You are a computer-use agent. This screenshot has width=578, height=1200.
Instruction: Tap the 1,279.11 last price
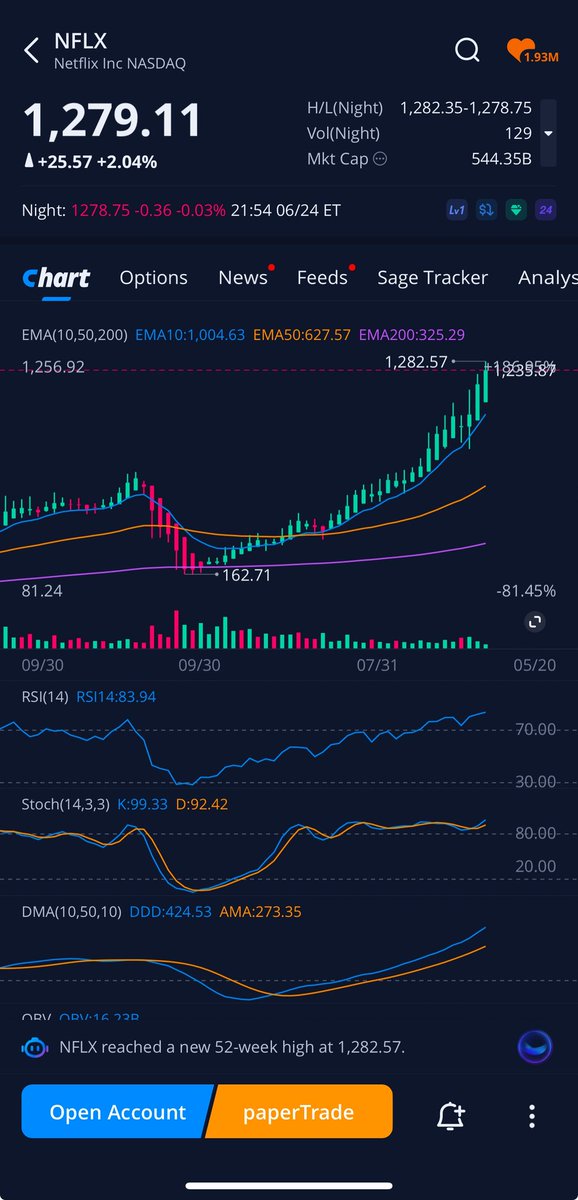click(112, 120)
